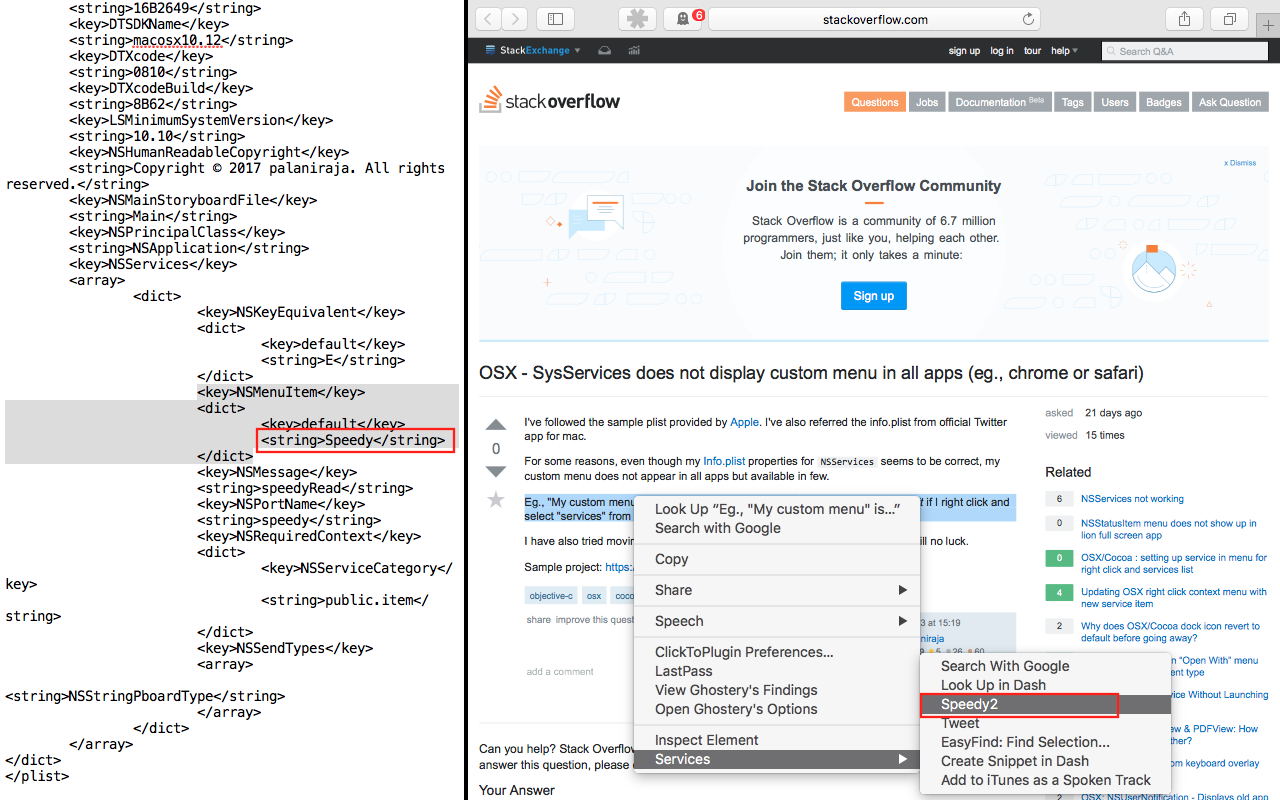Expand the help dropdown menu
Viewport: 1280px width, 800px height.
coord(1064,51)
